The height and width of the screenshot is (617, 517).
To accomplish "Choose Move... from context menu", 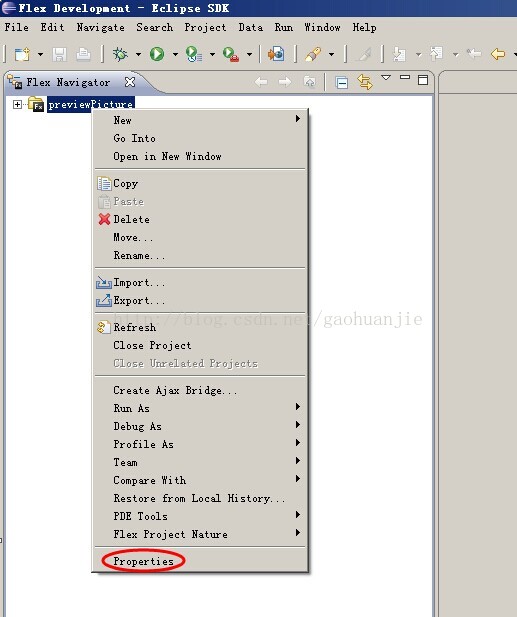I will [200, 237].
